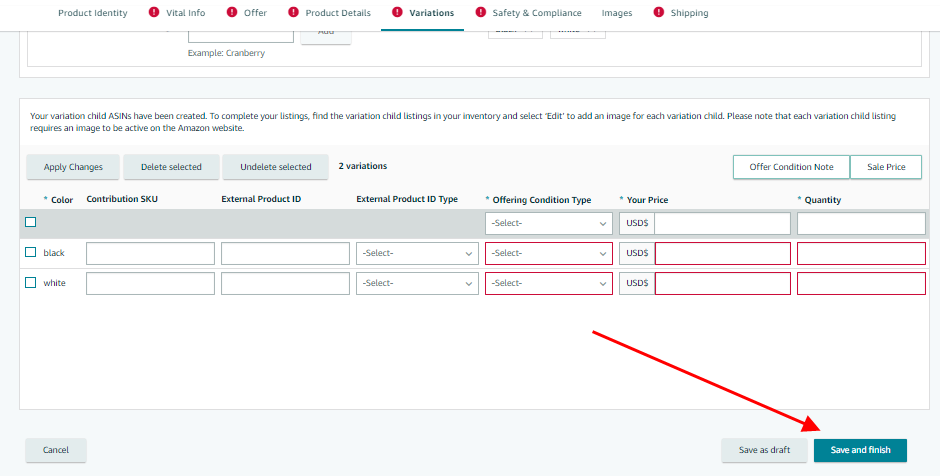940x476 pixels.
Task: Click the 'Example: Cranberry' hint text
Action: point(226,53)
